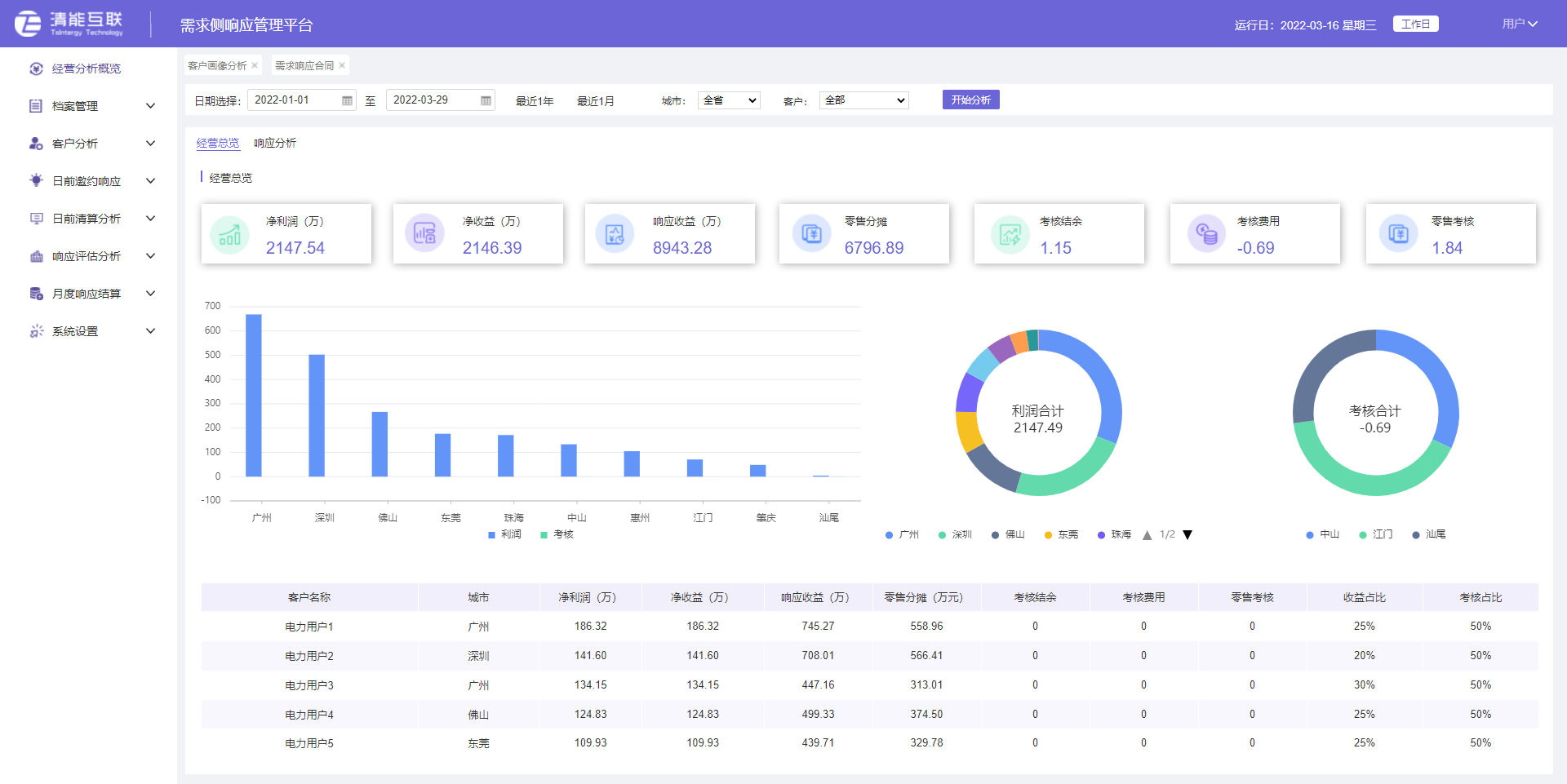Go to next legend page arrow
1567x784 pixels.
[1187, 535]
